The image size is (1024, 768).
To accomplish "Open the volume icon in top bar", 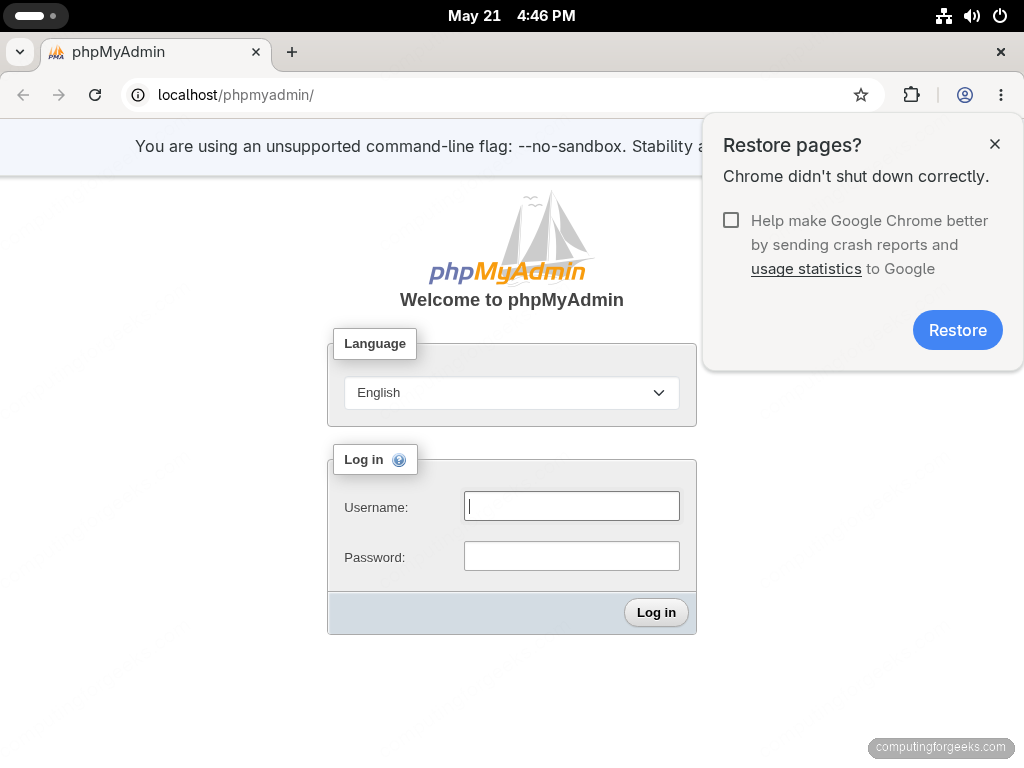I will (x=972, y=16).
